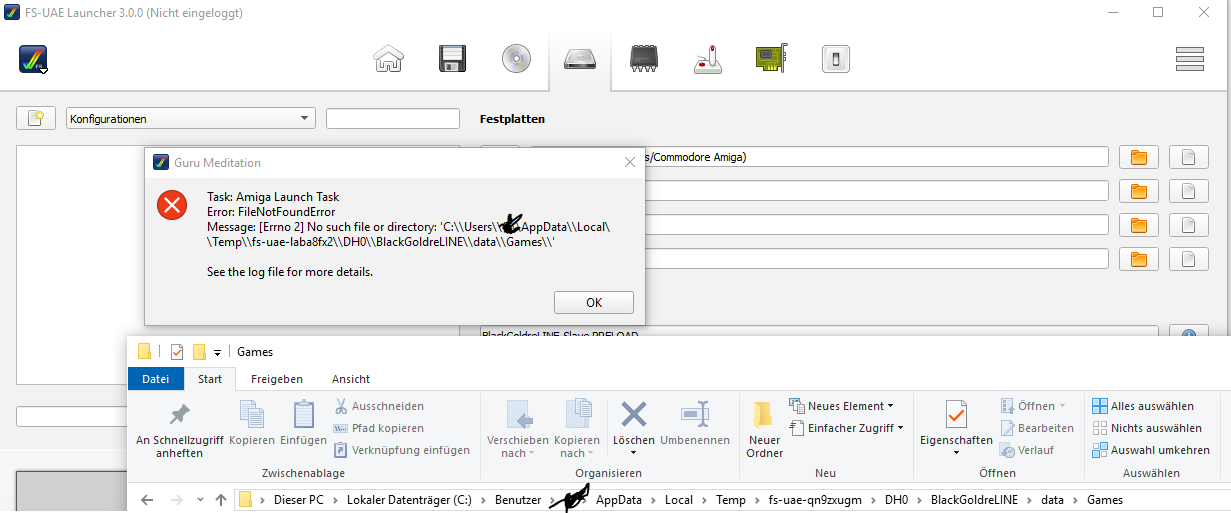Open the Verschieben nach dropdown
The height and width of the screenshot is (513, 1231).
tap(518, 430)
